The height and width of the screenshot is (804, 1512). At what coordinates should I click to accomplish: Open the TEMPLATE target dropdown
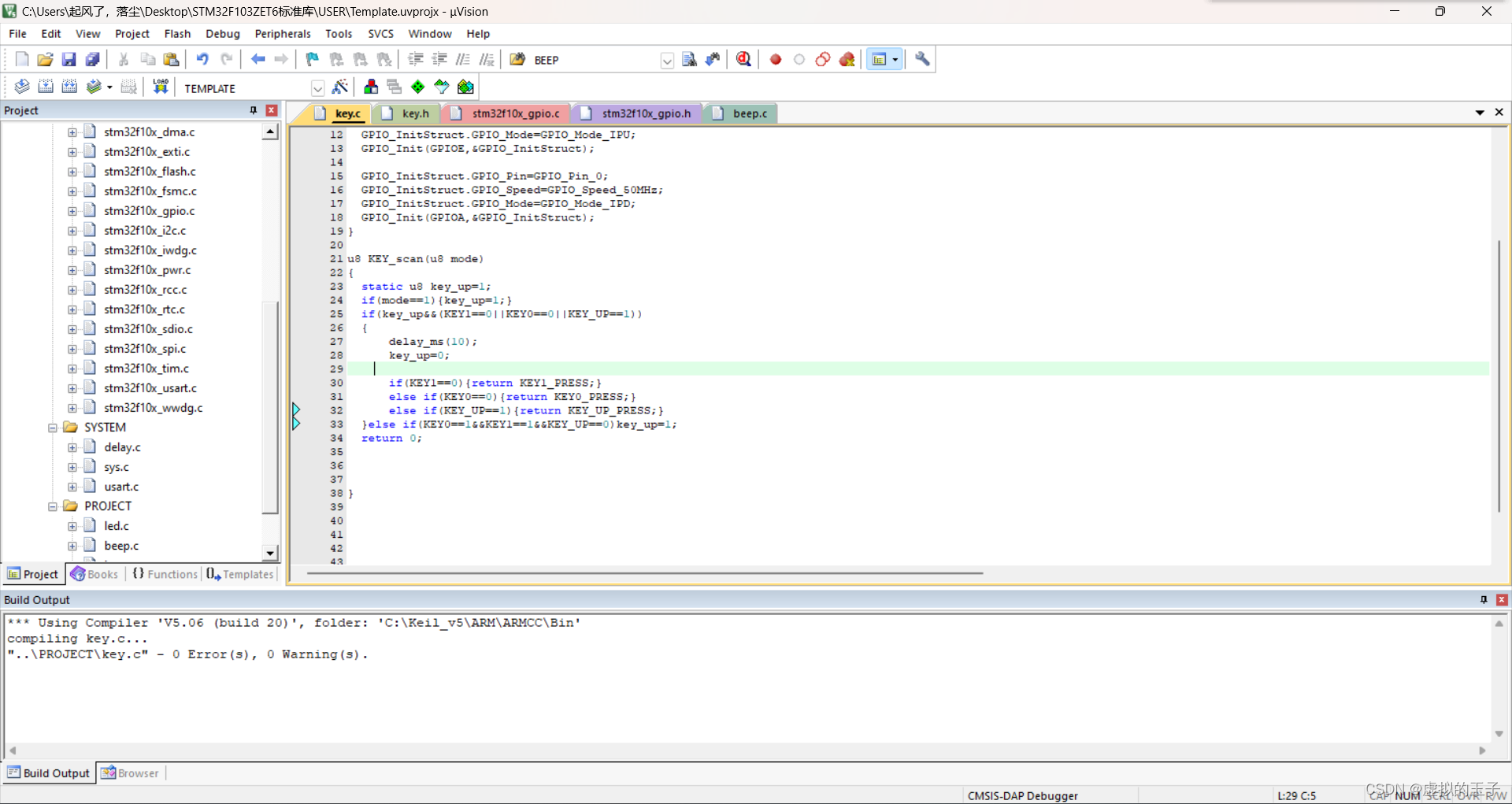coord(317,87)
